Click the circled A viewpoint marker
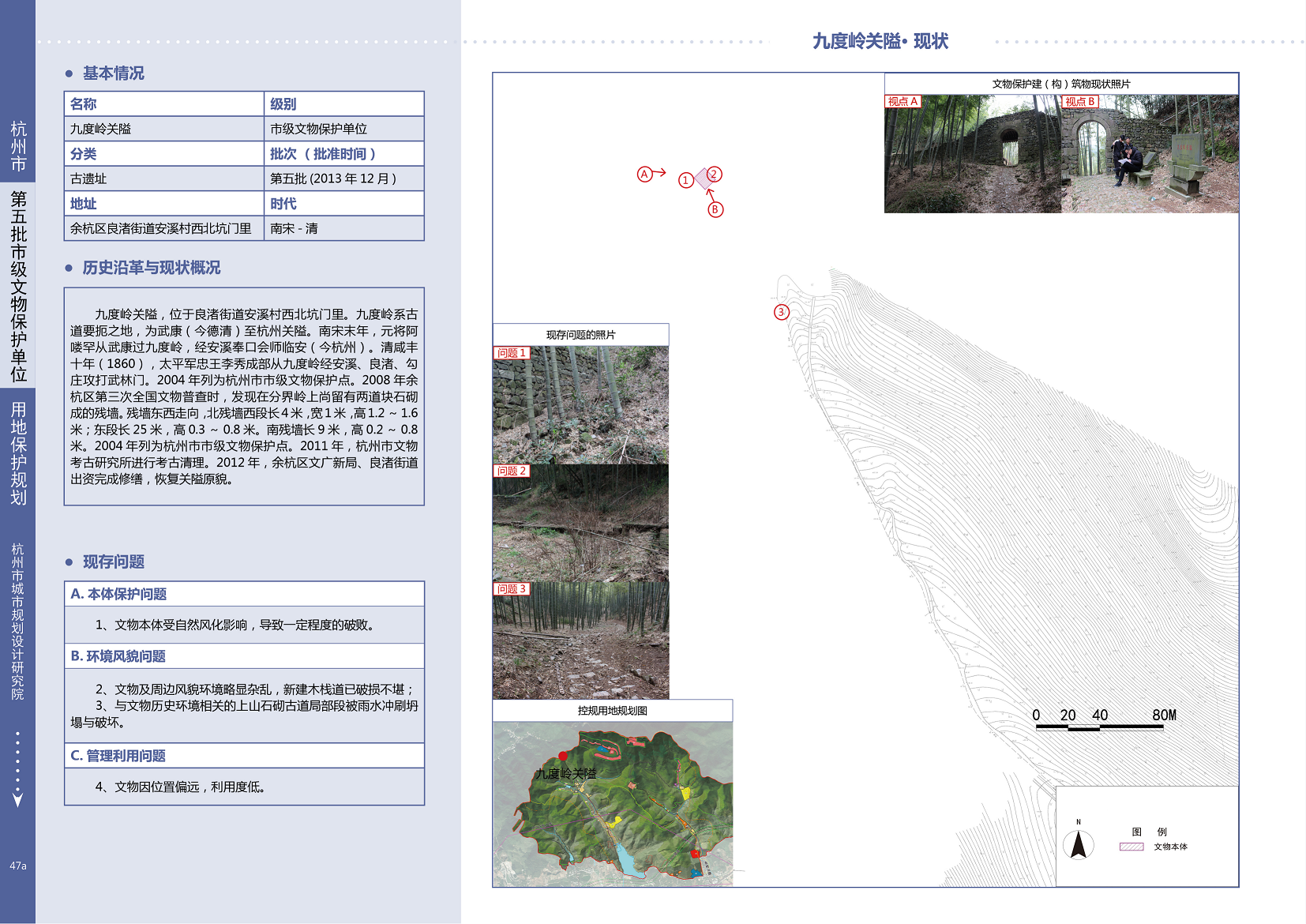Screen dimensions: 1306x924 pyautogui.click(x=644, y=174)
